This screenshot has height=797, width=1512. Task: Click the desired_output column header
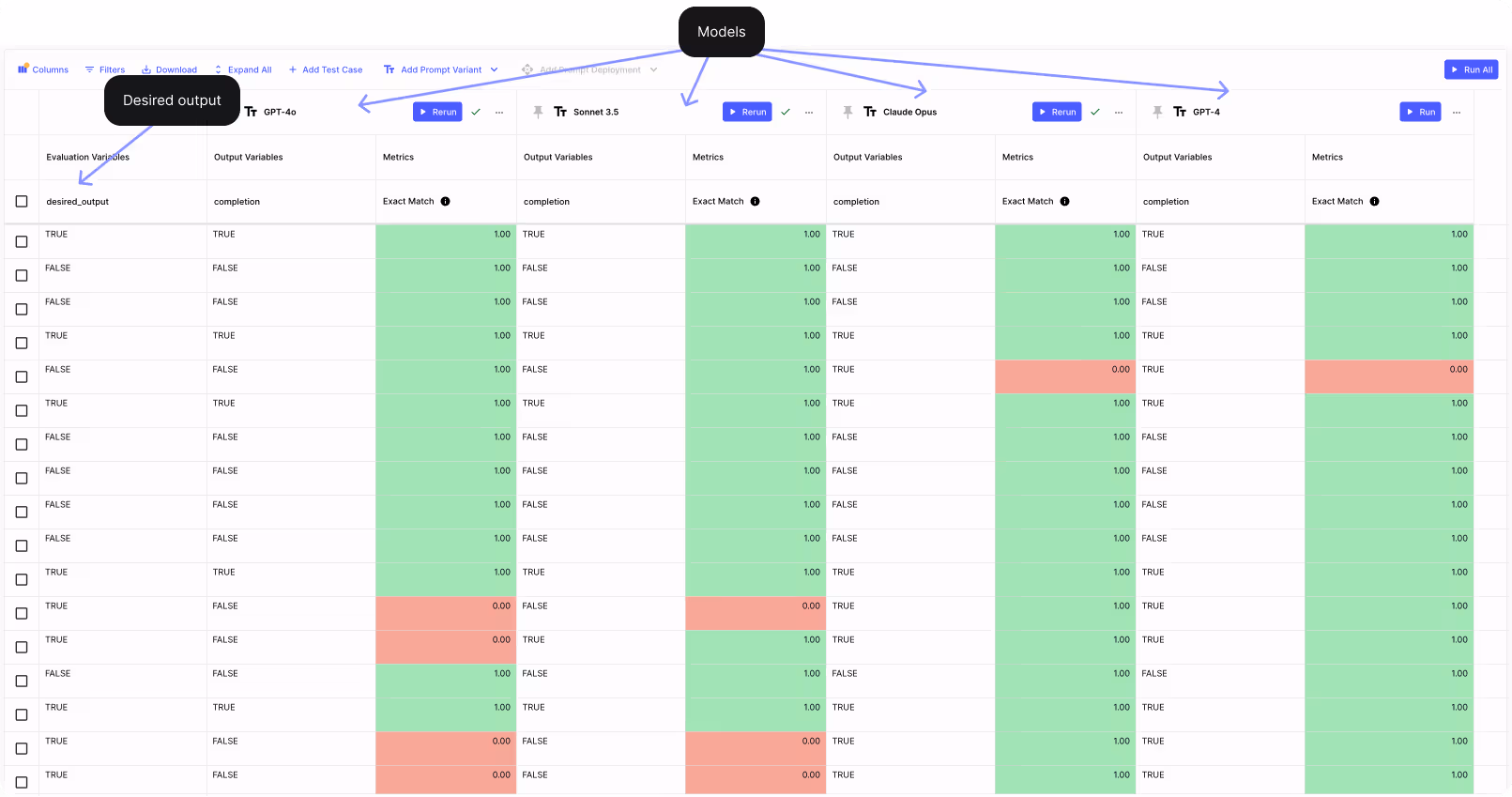pyautogui.click(x=78, y=202)
